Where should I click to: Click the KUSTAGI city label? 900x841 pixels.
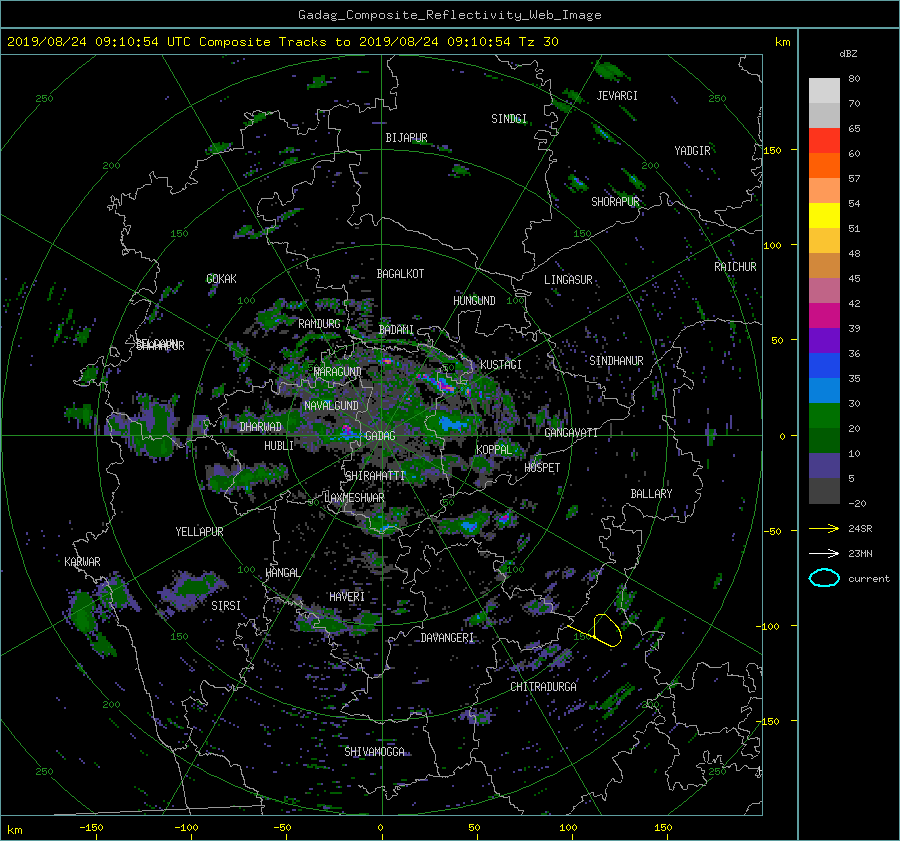tap(501, 365)
